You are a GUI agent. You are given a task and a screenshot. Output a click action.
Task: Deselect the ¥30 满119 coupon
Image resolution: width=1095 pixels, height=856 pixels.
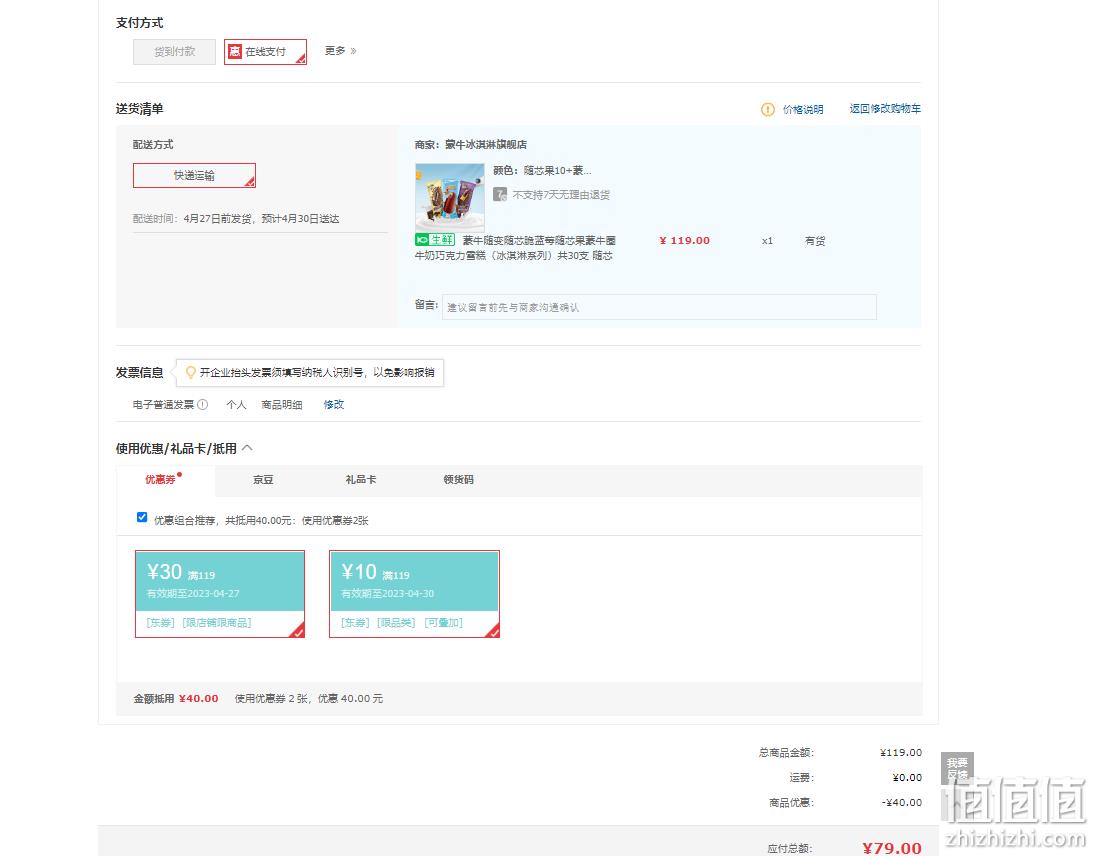[x=220, y=594]
